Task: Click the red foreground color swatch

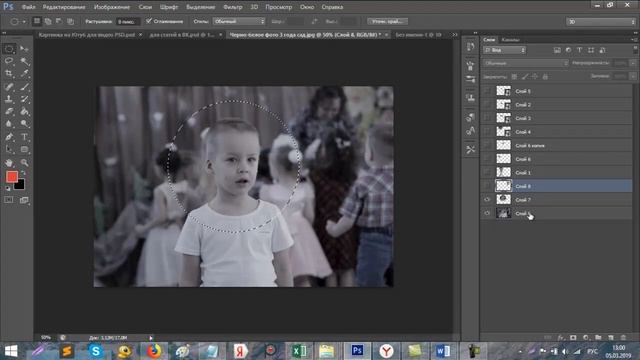Action: coord(11,176)
